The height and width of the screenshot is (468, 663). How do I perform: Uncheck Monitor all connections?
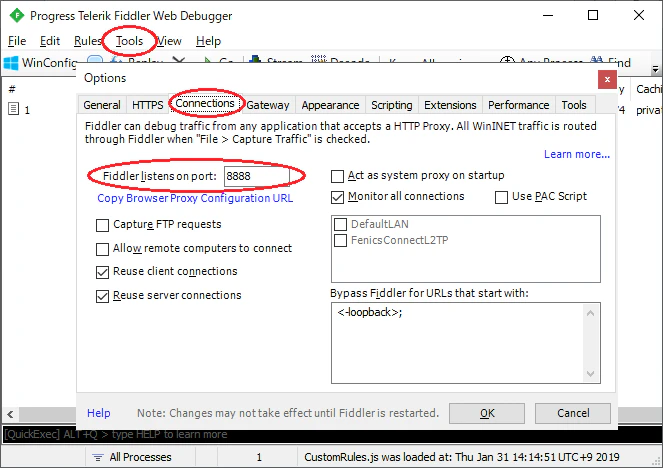tap(337, 197)
